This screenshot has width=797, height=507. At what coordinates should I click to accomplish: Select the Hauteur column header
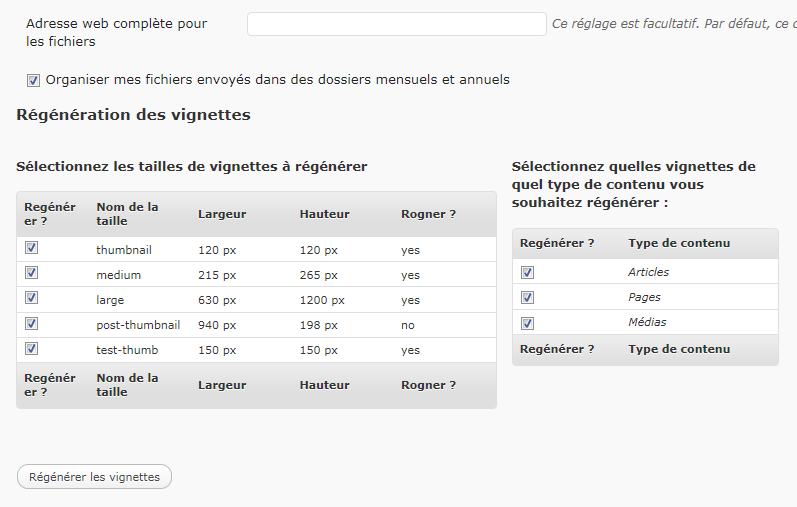pyautogui.click(x=324, y=214)
